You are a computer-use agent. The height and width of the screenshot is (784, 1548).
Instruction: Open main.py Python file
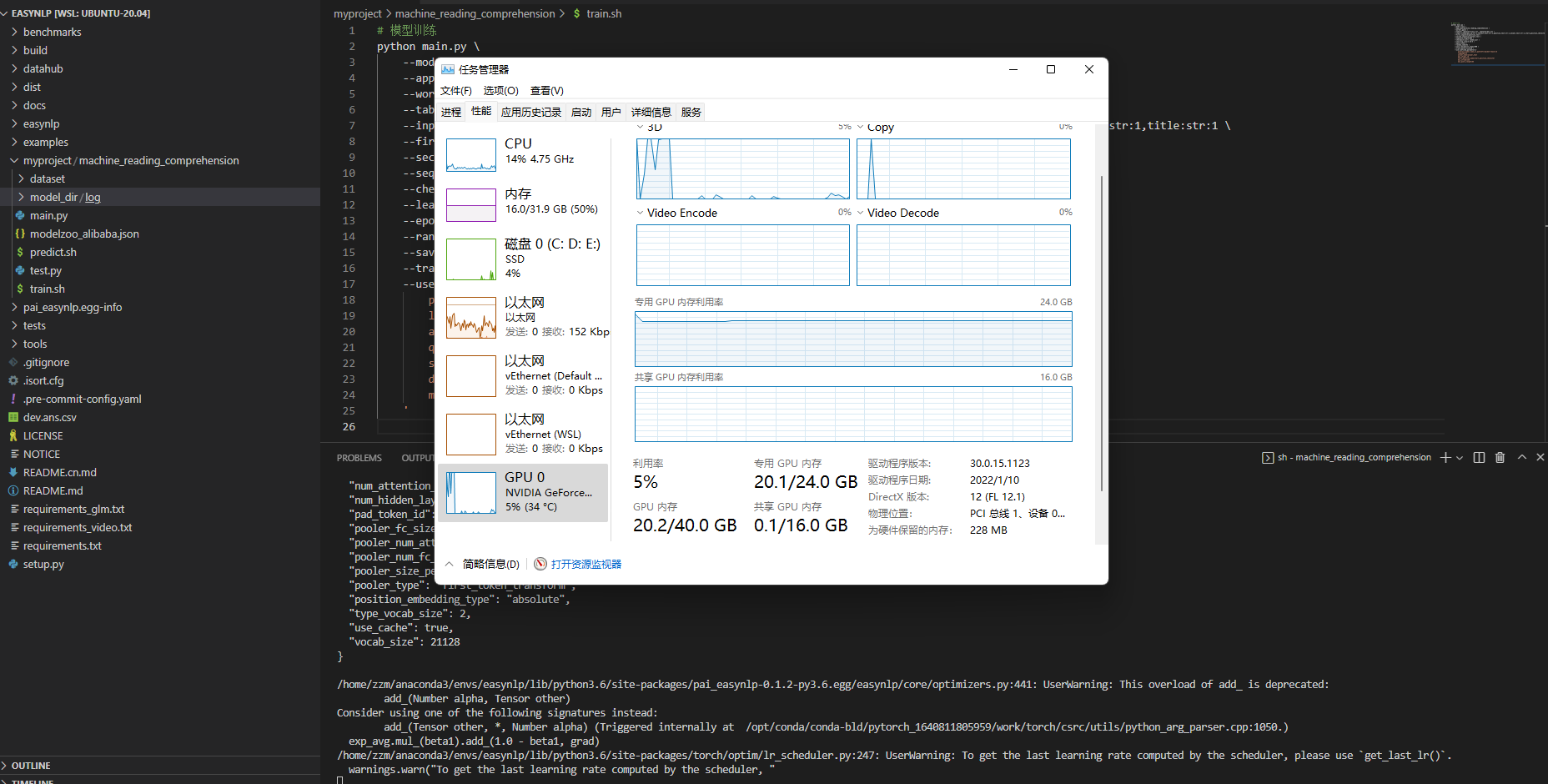pos(160,215)
